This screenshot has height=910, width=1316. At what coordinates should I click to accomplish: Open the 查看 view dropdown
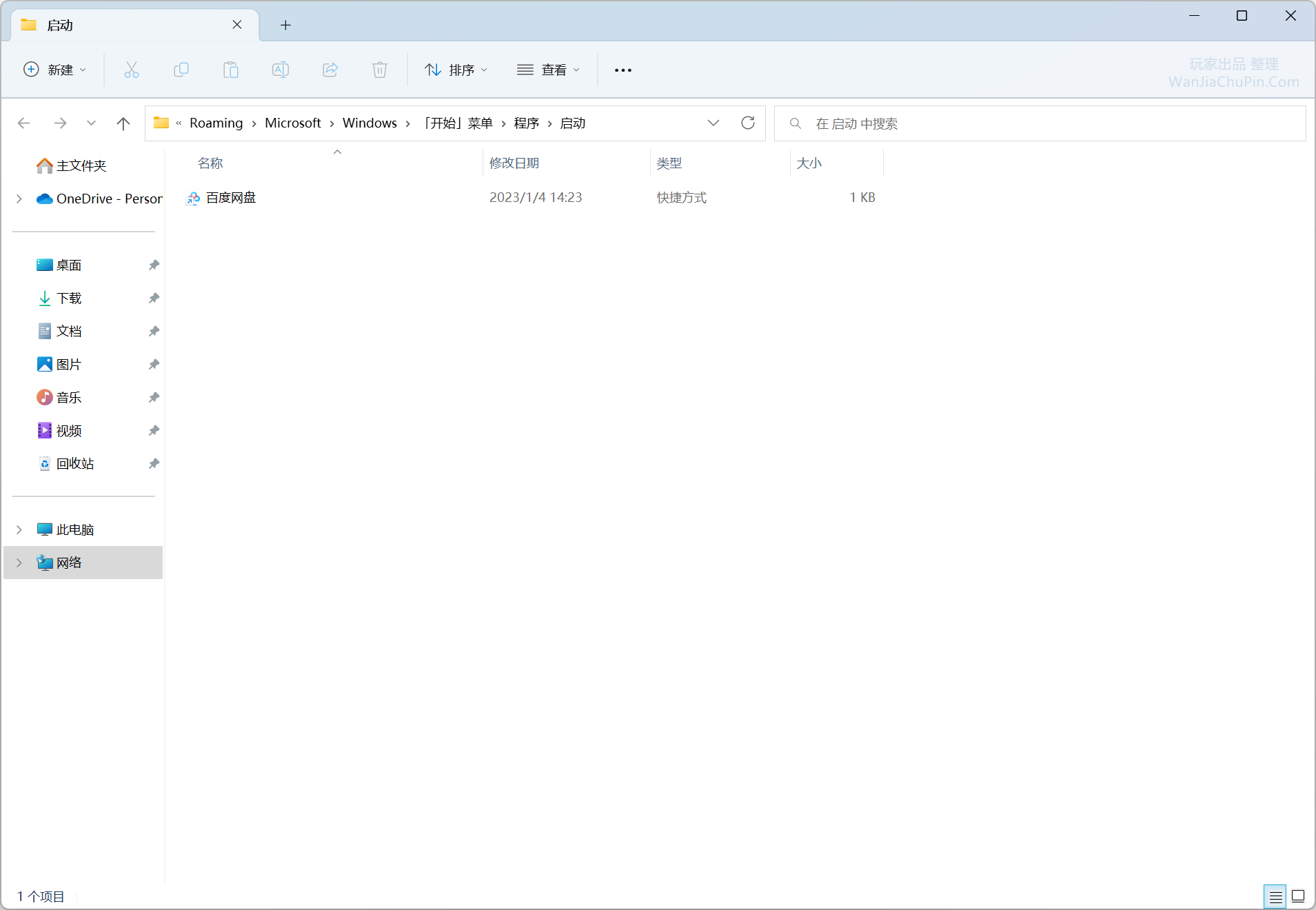pyautogui.click(x=548, y=70)
